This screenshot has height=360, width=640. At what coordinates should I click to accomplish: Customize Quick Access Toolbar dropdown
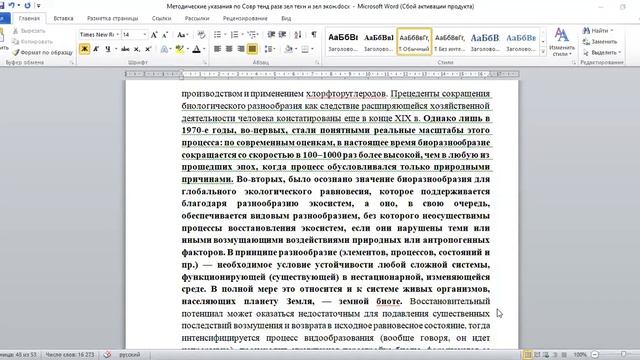[38, 5]
